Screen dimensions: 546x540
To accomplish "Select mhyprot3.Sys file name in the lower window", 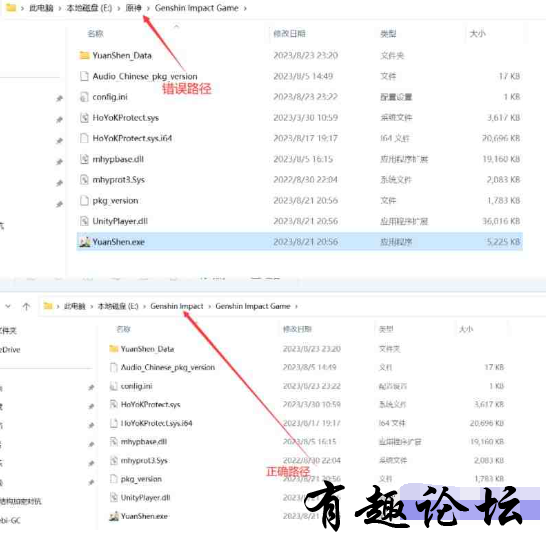I will tap(144, 461).
